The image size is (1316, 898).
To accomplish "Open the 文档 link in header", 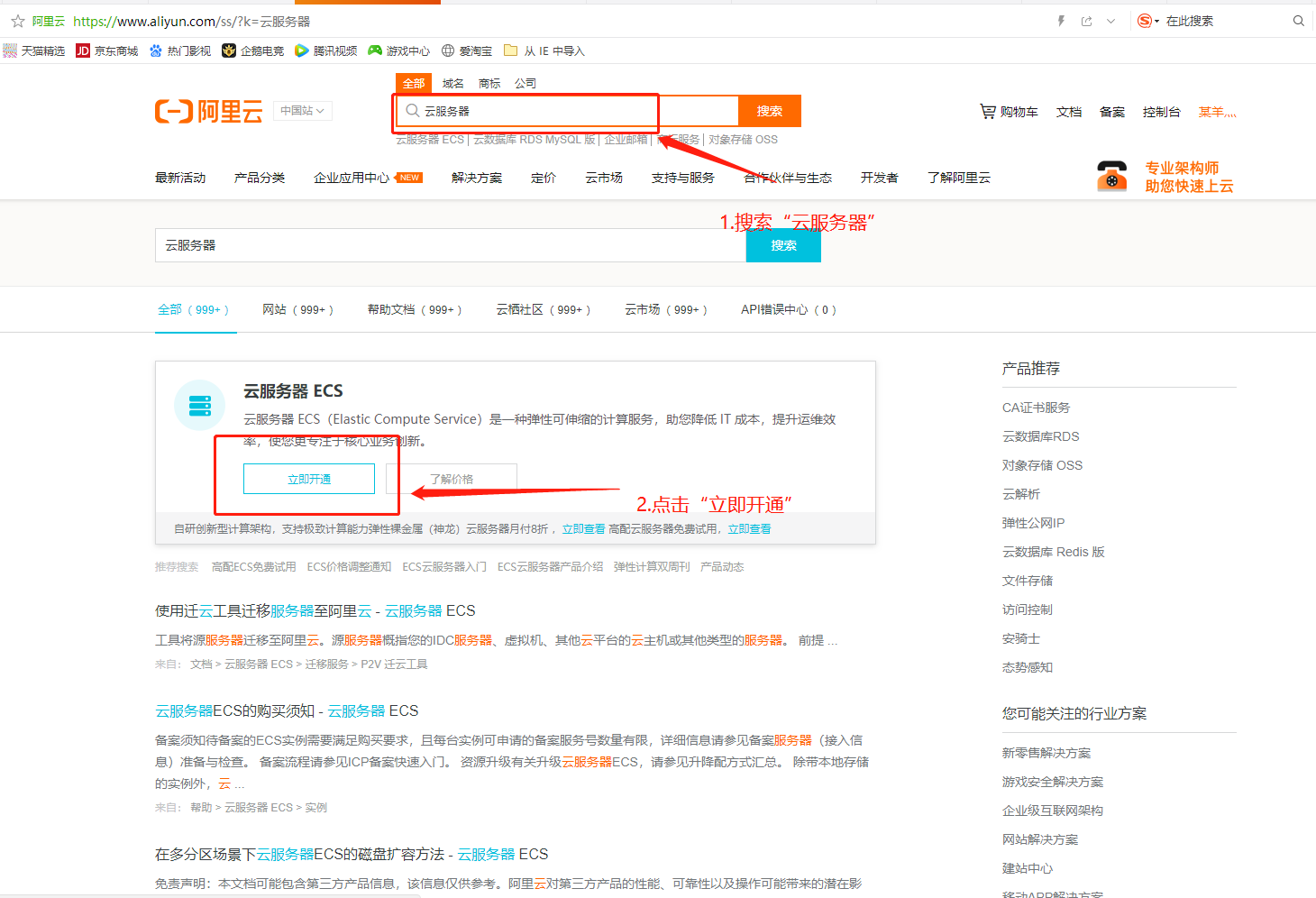I will click(1069, 112).
